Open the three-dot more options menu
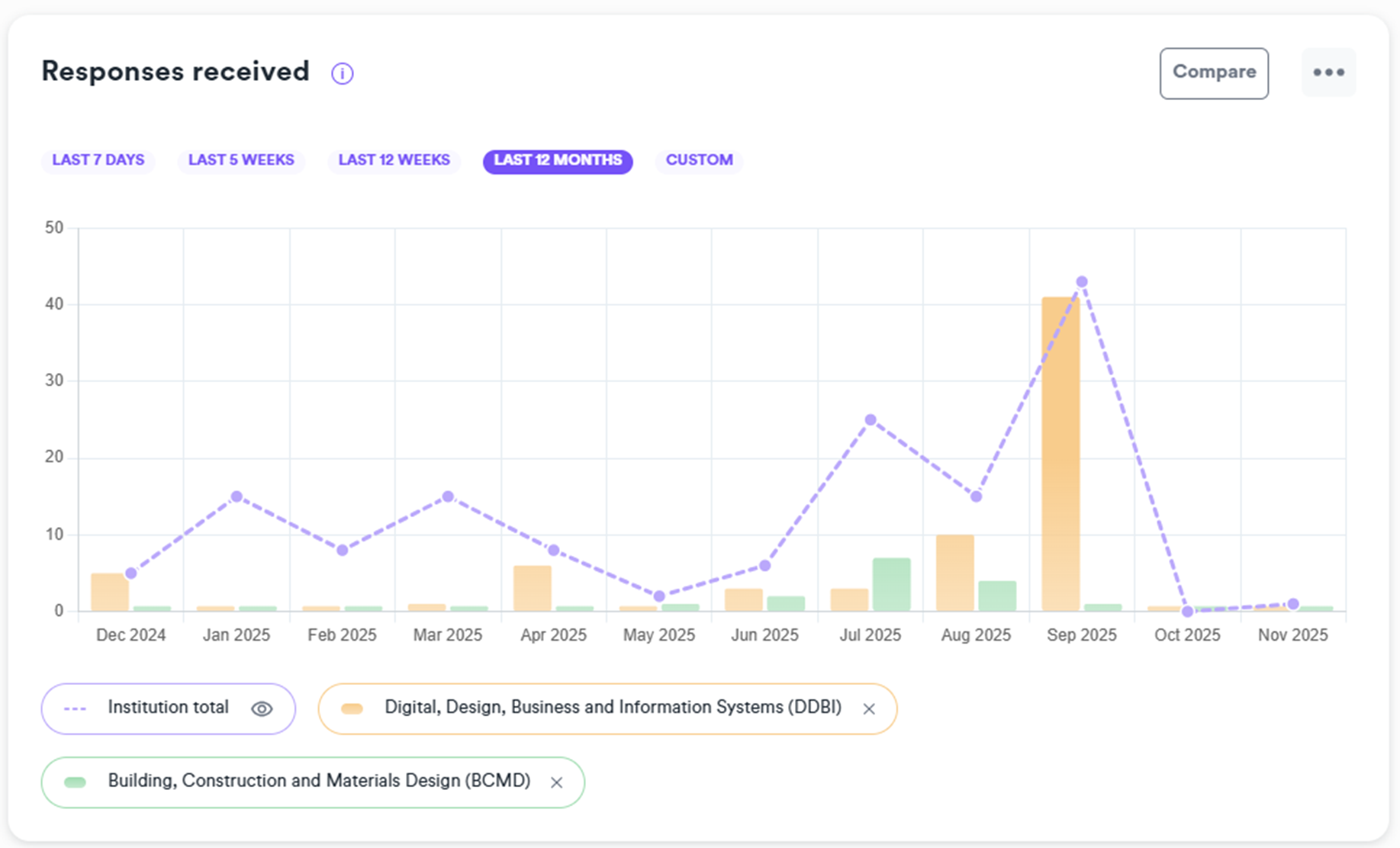Image resolution: width=1400 pixels, height=848 pixels. click(1328, 72)
